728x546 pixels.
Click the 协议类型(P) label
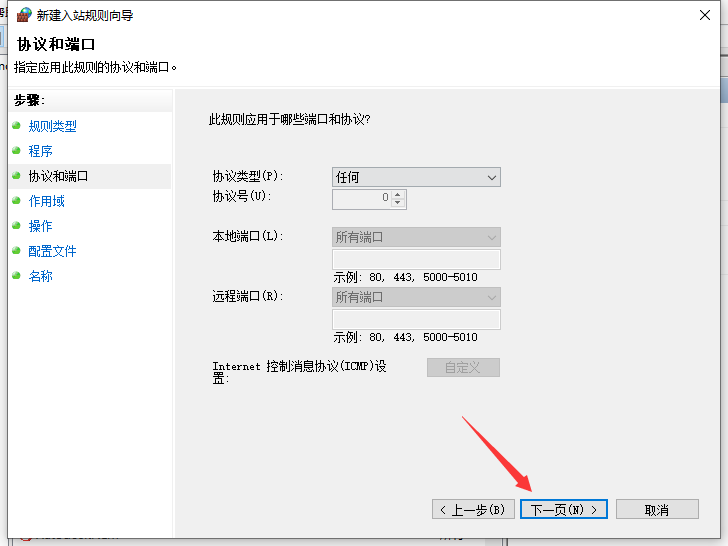tap(248, 176)
